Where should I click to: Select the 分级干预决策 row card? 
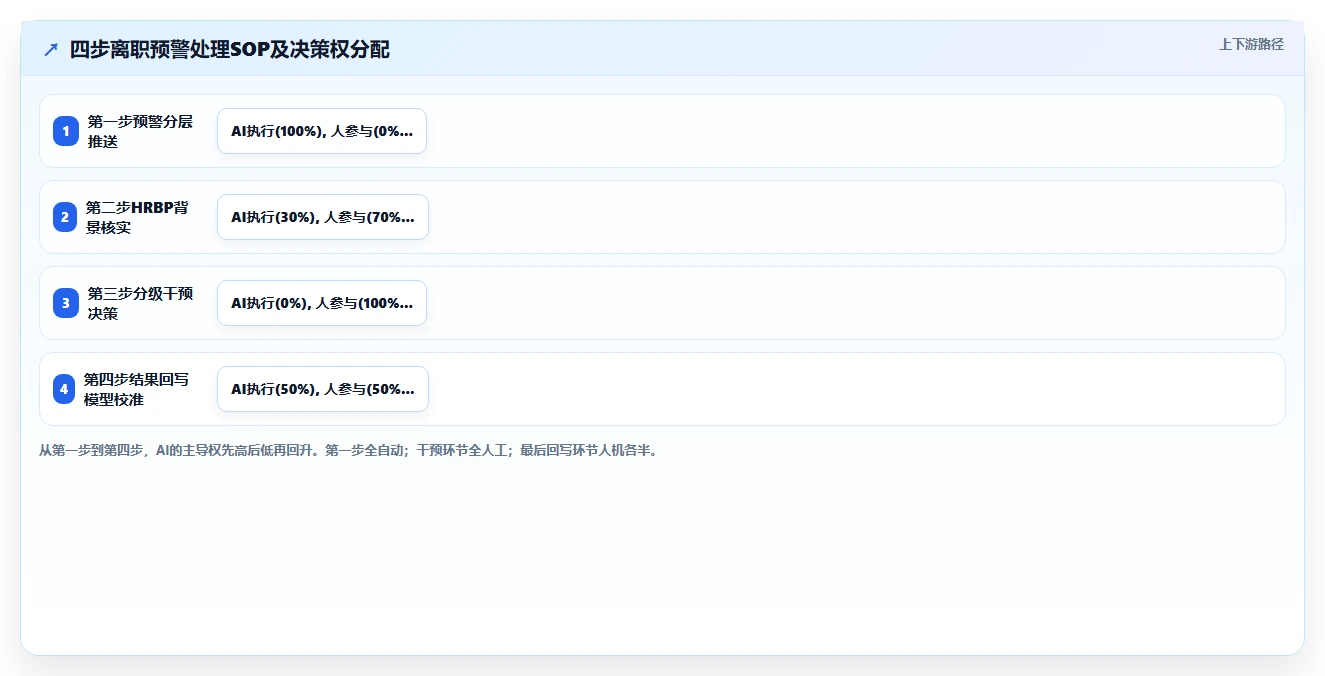662,303
